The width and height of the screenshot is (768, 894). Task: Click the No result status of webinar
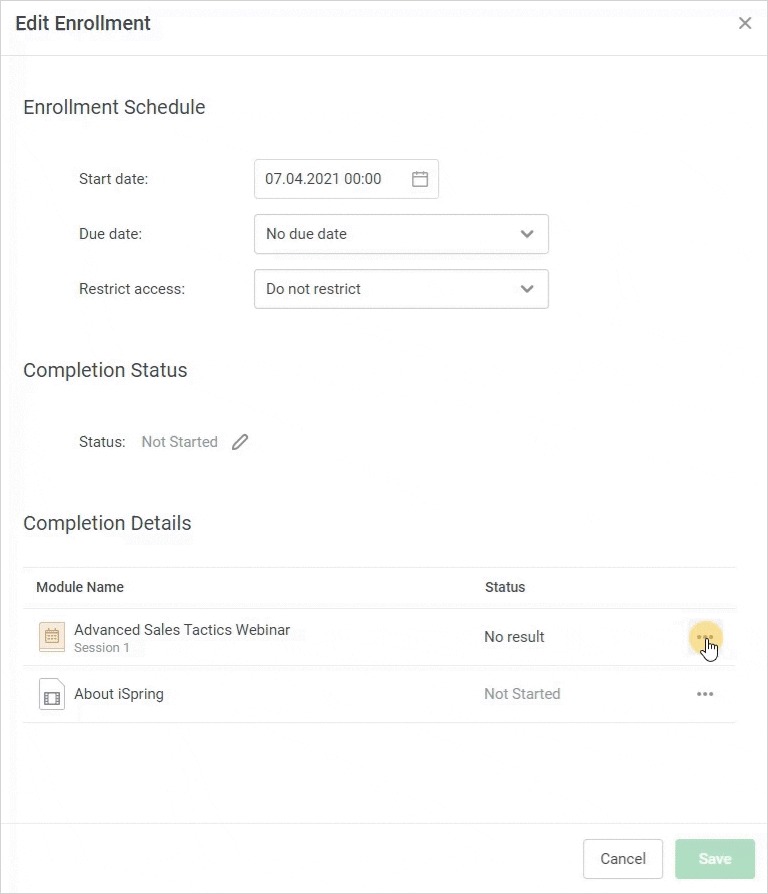point(514,637)
